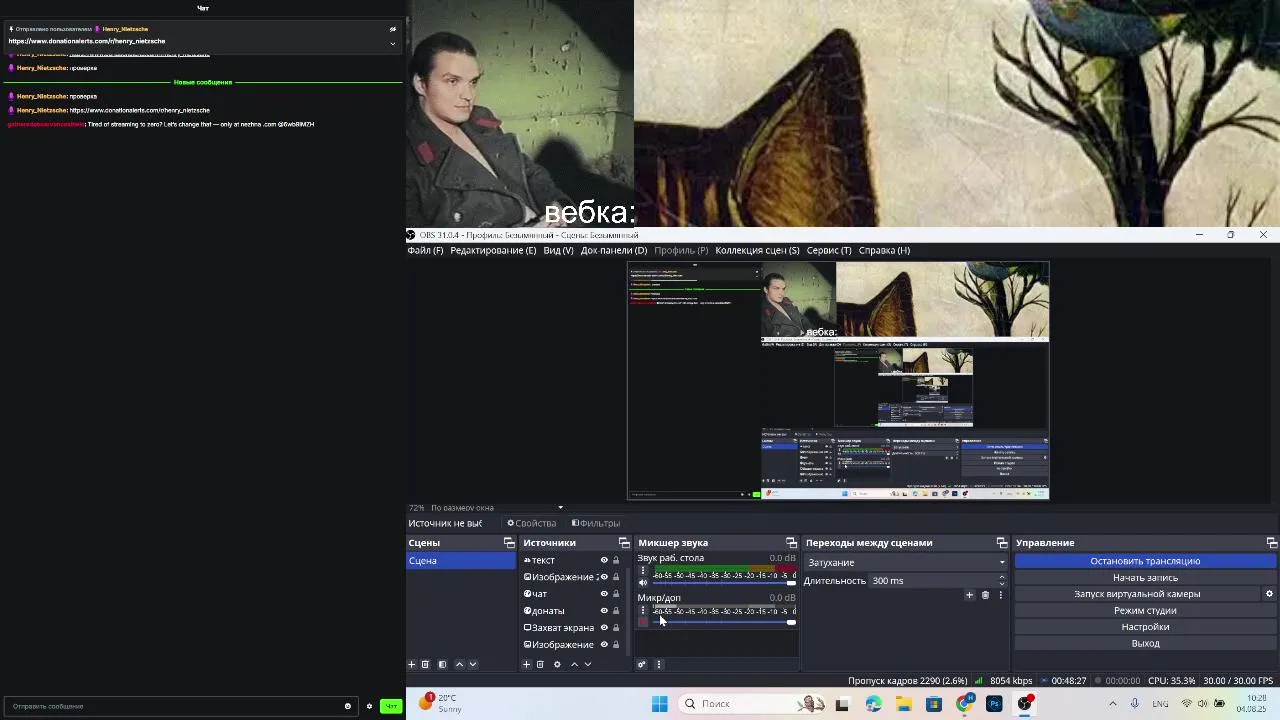This screenshot has width=1280, height=720.
Task: Open chat settings gear icon
Action: click(369, 706)
